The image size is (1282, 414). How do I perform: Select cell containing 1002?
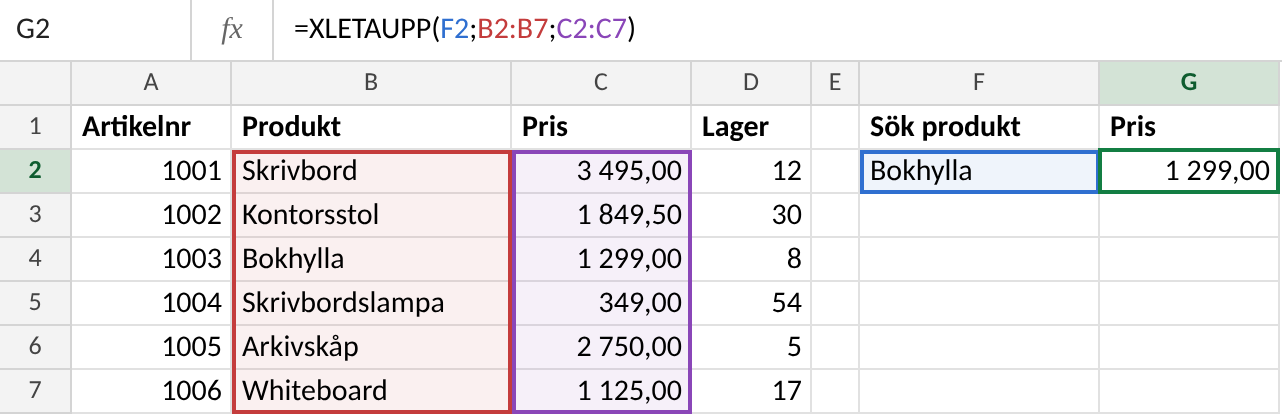pyautogui.click(x=151, y=215)
